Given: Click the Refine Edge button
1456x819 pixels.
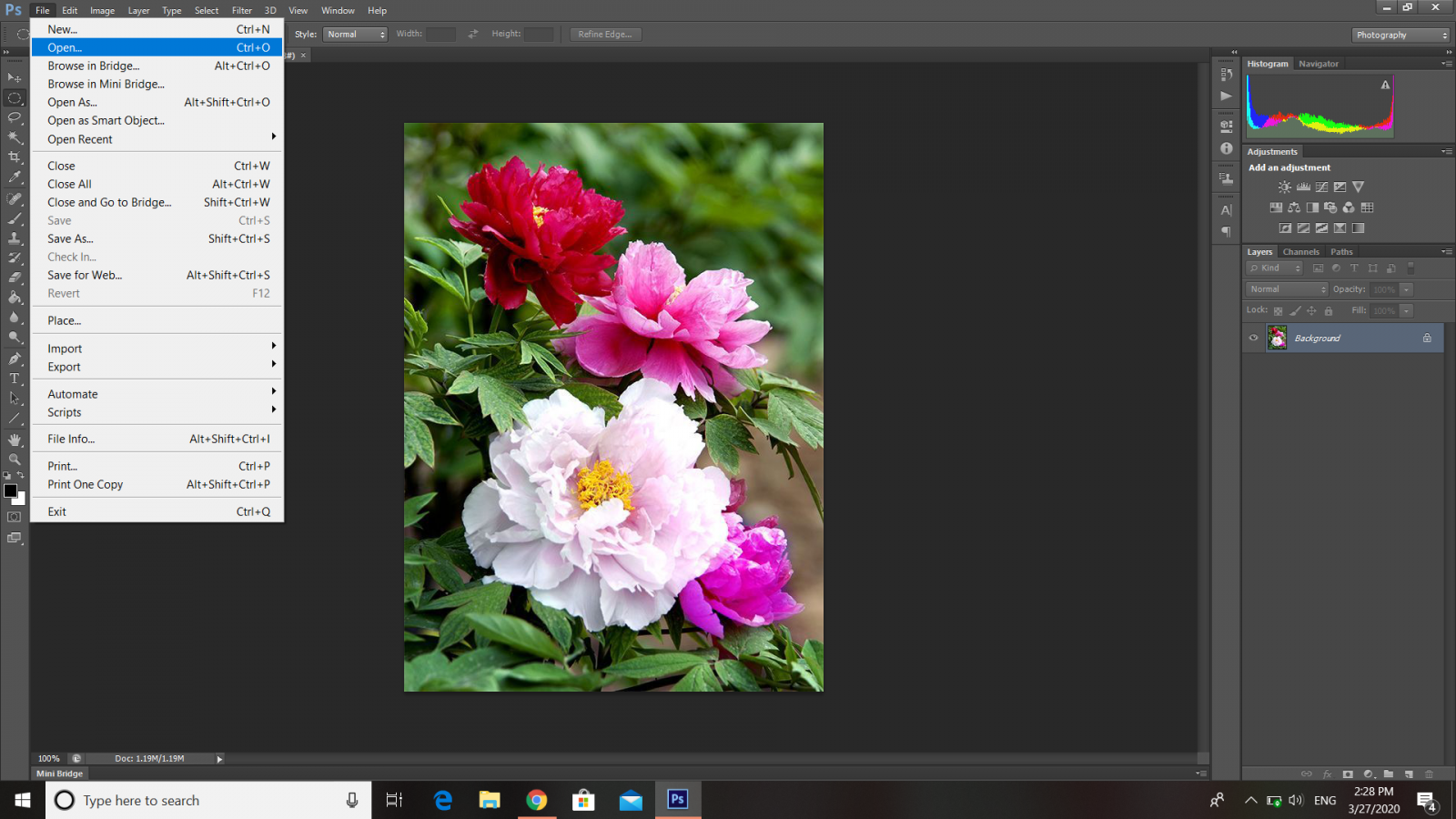Looking at the screenshot, I should pos(605,34).
